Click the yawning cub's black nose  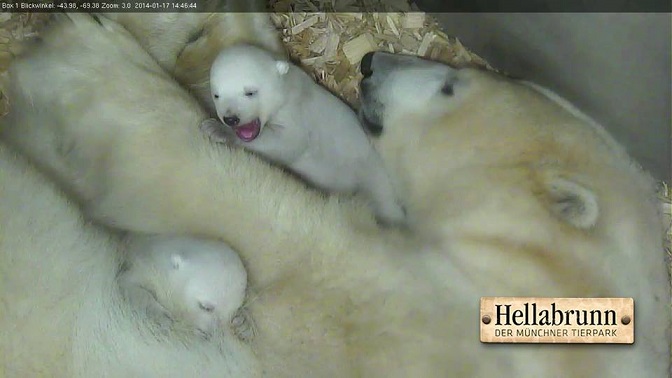[231, 120]
